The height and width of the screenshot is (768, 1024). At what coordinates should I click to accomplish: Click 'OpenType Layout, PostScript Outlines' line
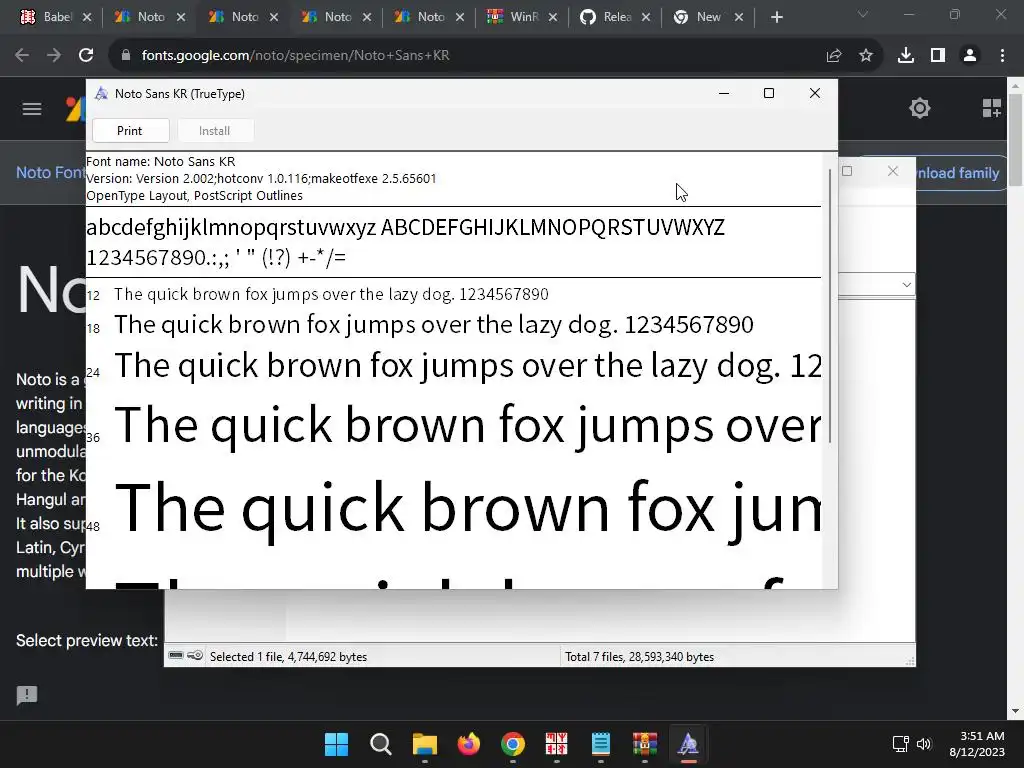point(195,195)
